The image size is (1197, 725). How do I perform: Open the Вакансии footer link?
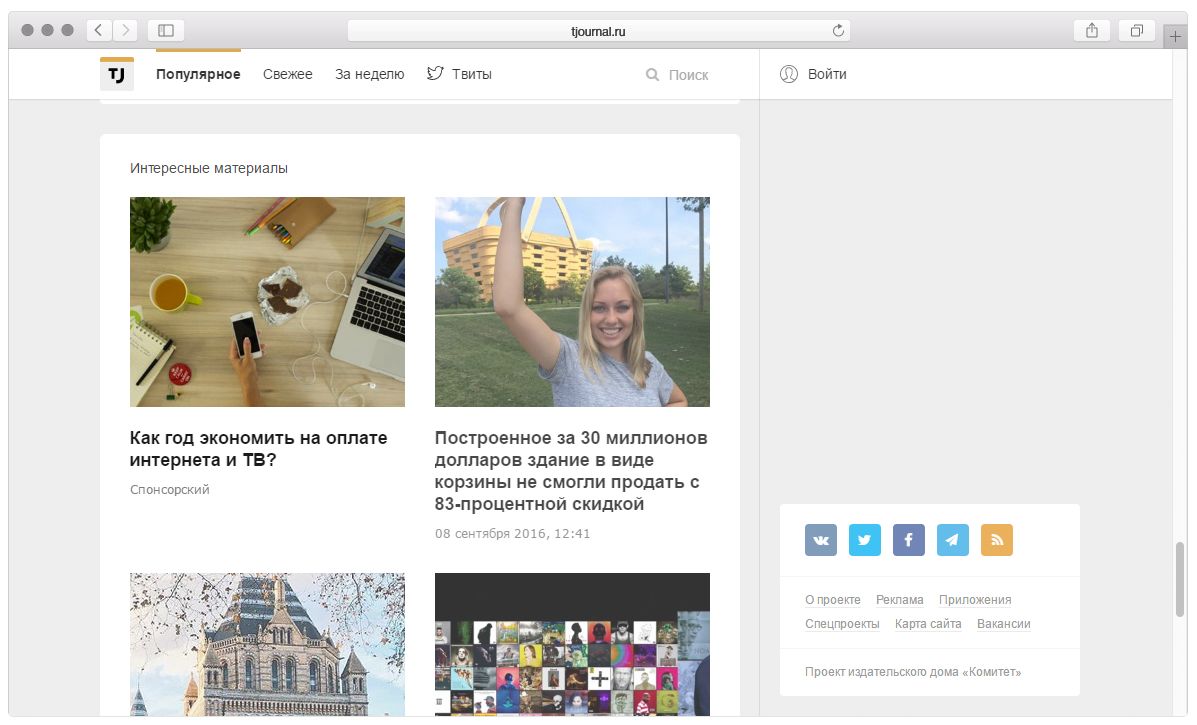1004,624
